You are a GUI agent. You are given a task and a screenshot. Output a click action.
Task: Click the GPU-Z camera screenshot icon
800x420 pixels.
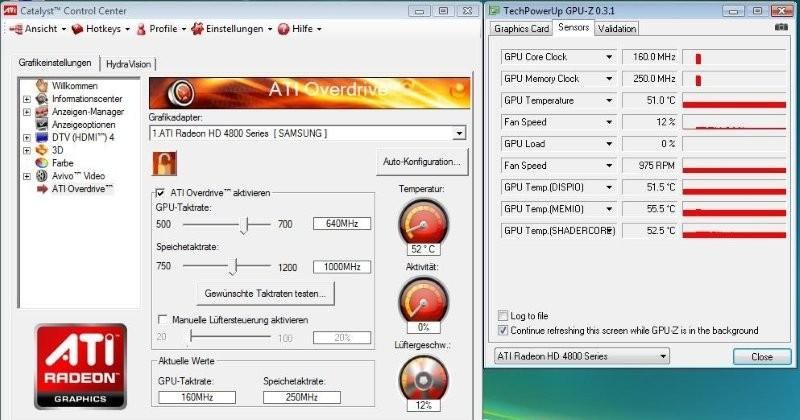pyautogui.click(x=781, y=27)
